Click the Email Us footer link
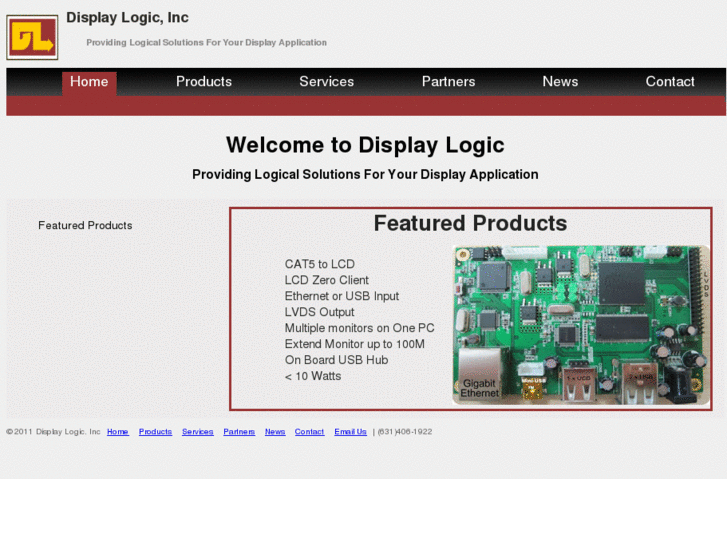This screenshot has height=545, width=727. (x=351, y=431)
